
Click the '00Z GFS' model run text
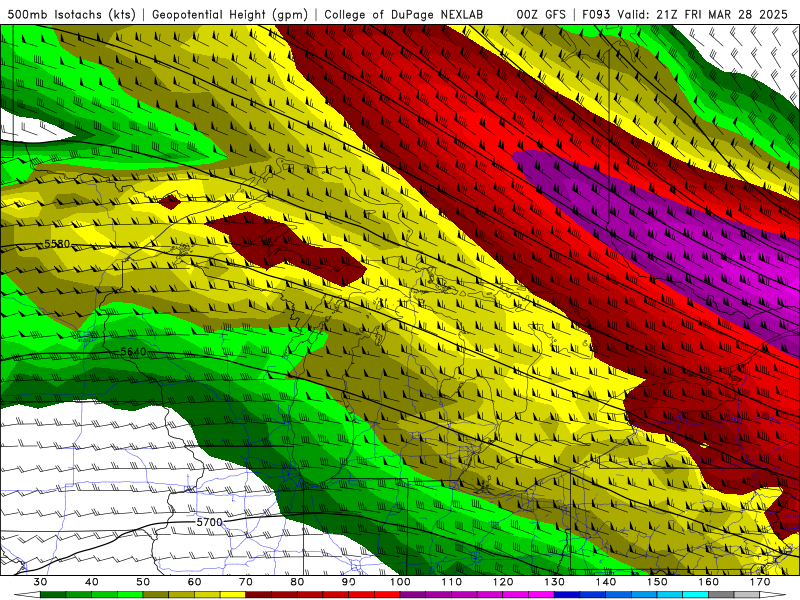pyautogui.click(x=541, y=14)
